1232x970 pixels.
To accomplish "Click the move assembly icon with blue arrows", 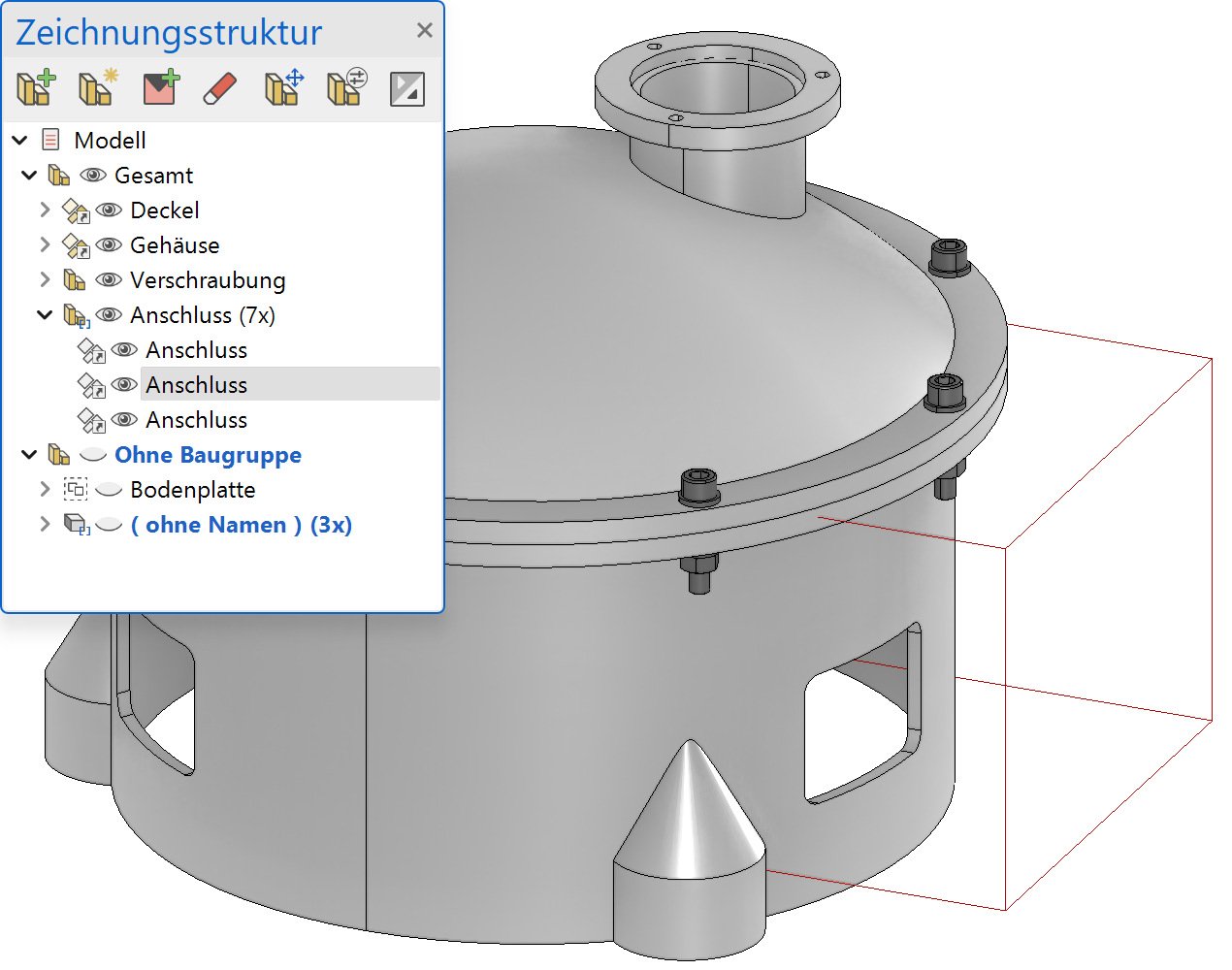I will [284, 88].
